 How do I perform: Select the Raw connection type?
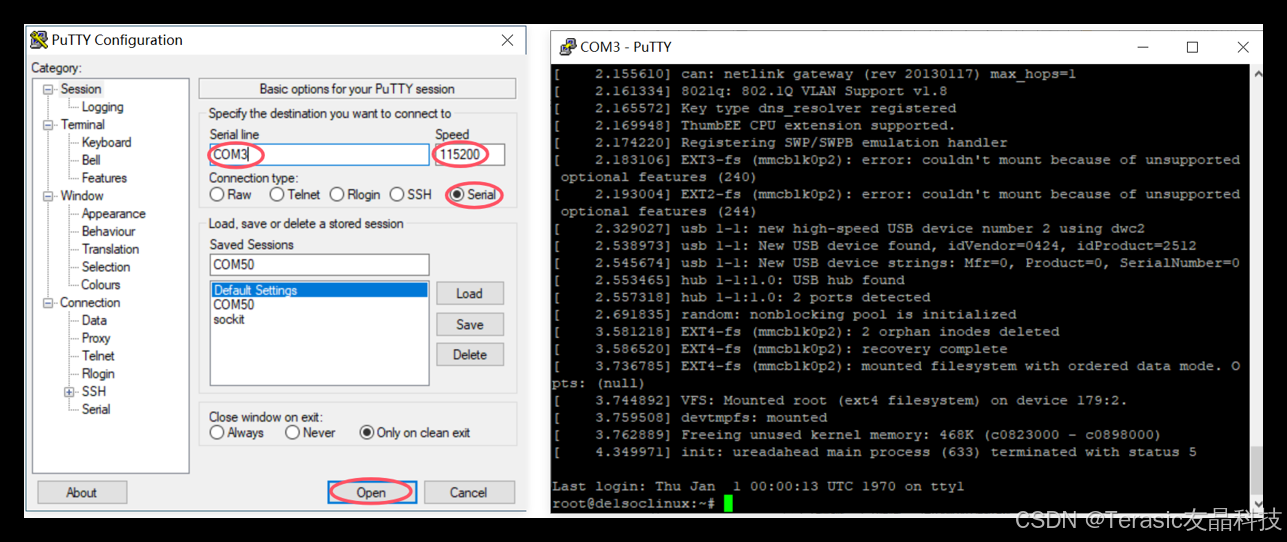click(x=231, y=194)
